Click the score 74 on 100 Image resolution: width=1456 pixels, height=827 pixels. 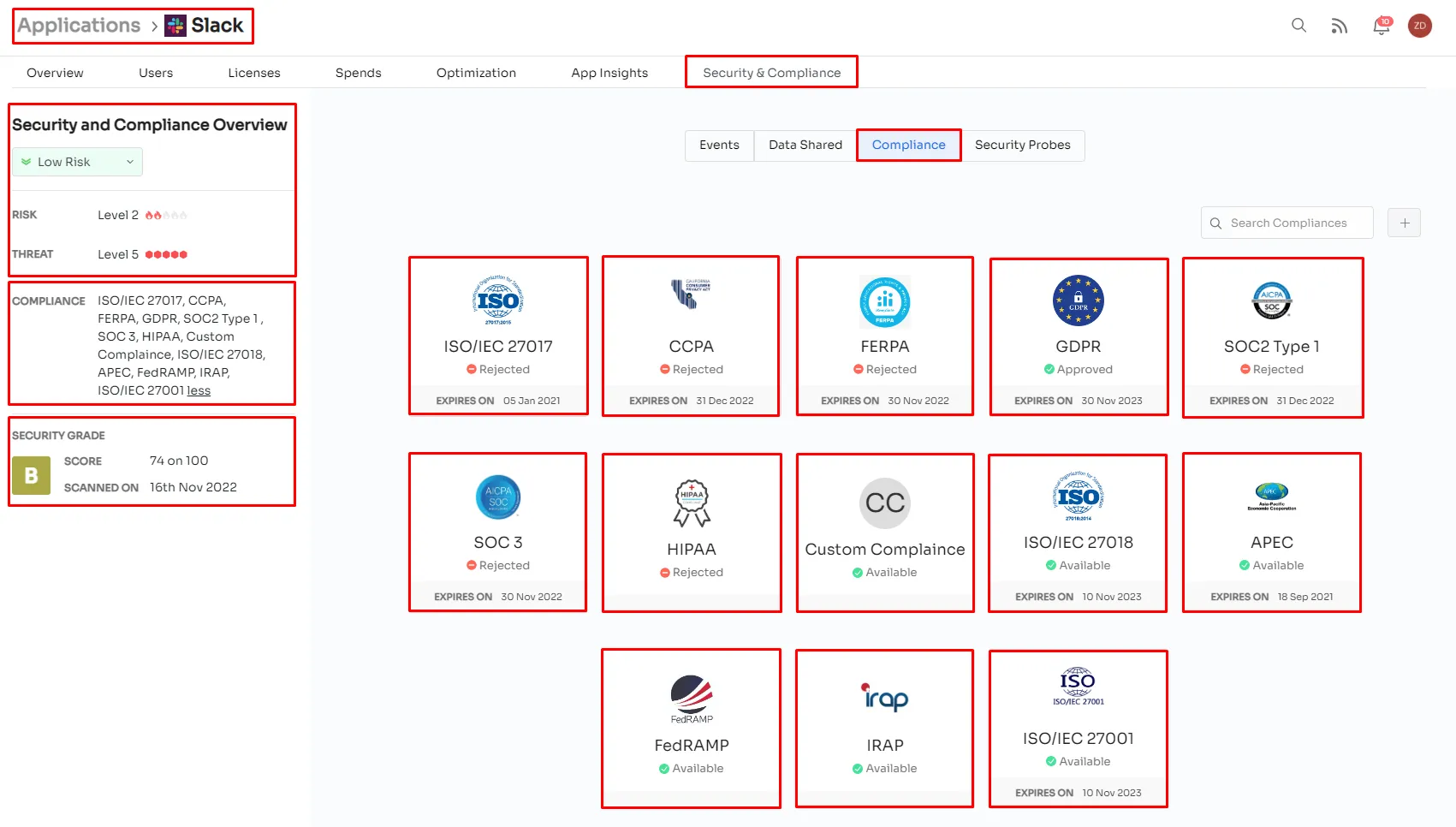click(x=179, y=461)
